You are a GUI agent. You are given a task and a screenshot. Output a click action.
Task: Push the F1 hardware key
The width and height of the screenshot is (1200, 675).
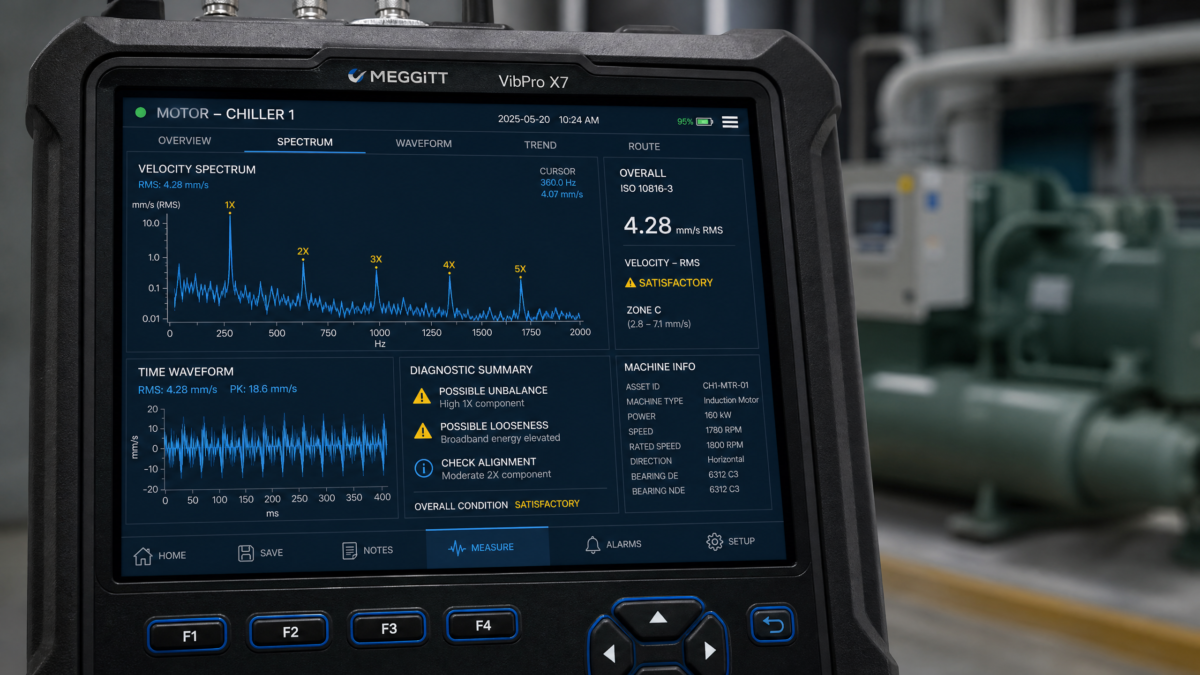click(x=189, y=636)
